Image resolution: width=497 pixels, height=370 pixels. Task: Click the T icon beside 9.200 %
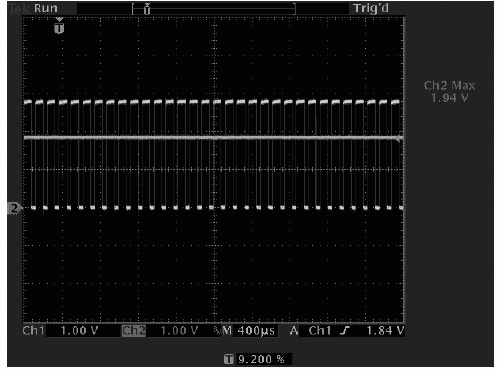[229, 359]
